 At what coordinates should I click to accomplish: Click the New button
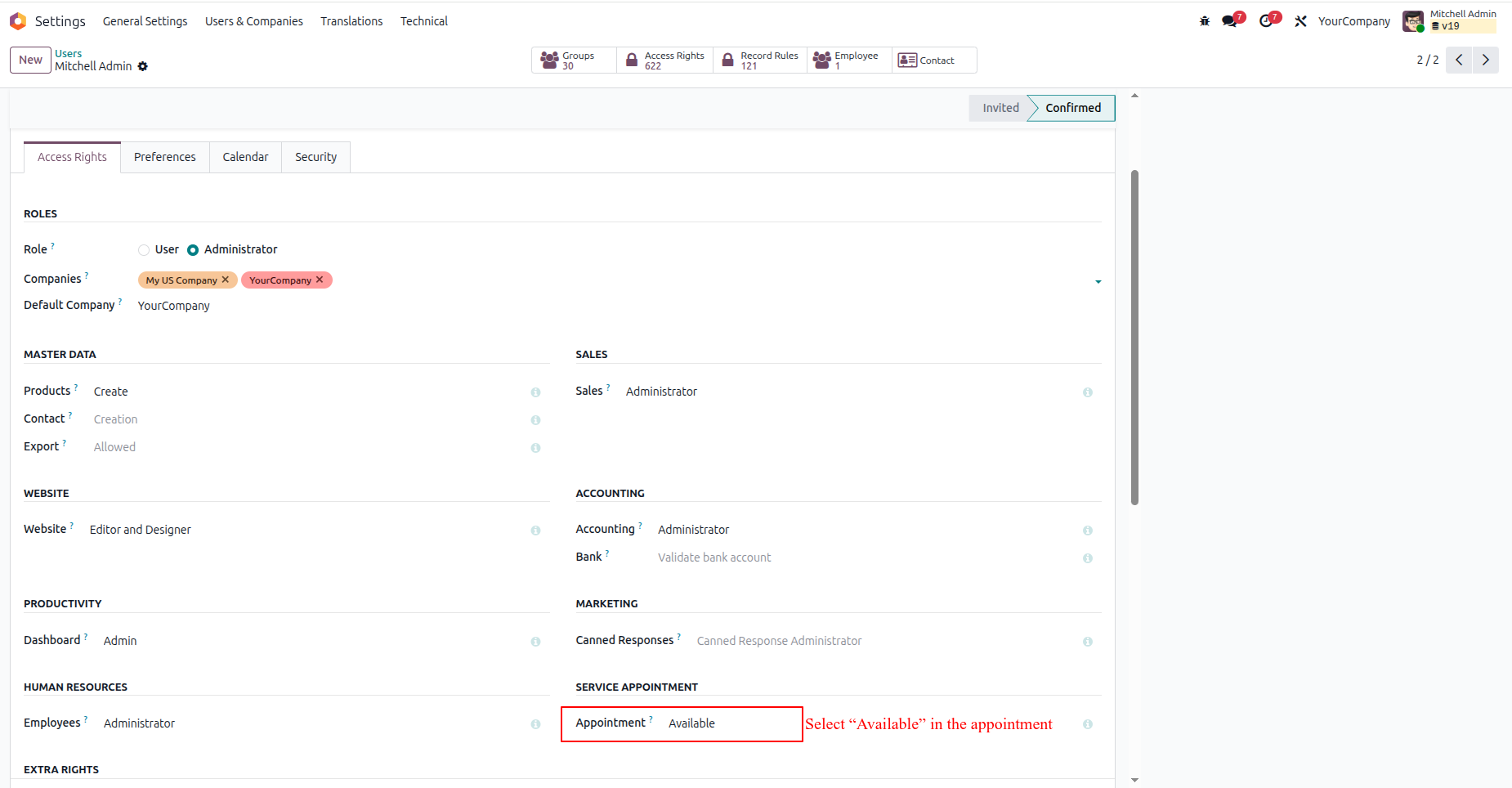point(30,60)
